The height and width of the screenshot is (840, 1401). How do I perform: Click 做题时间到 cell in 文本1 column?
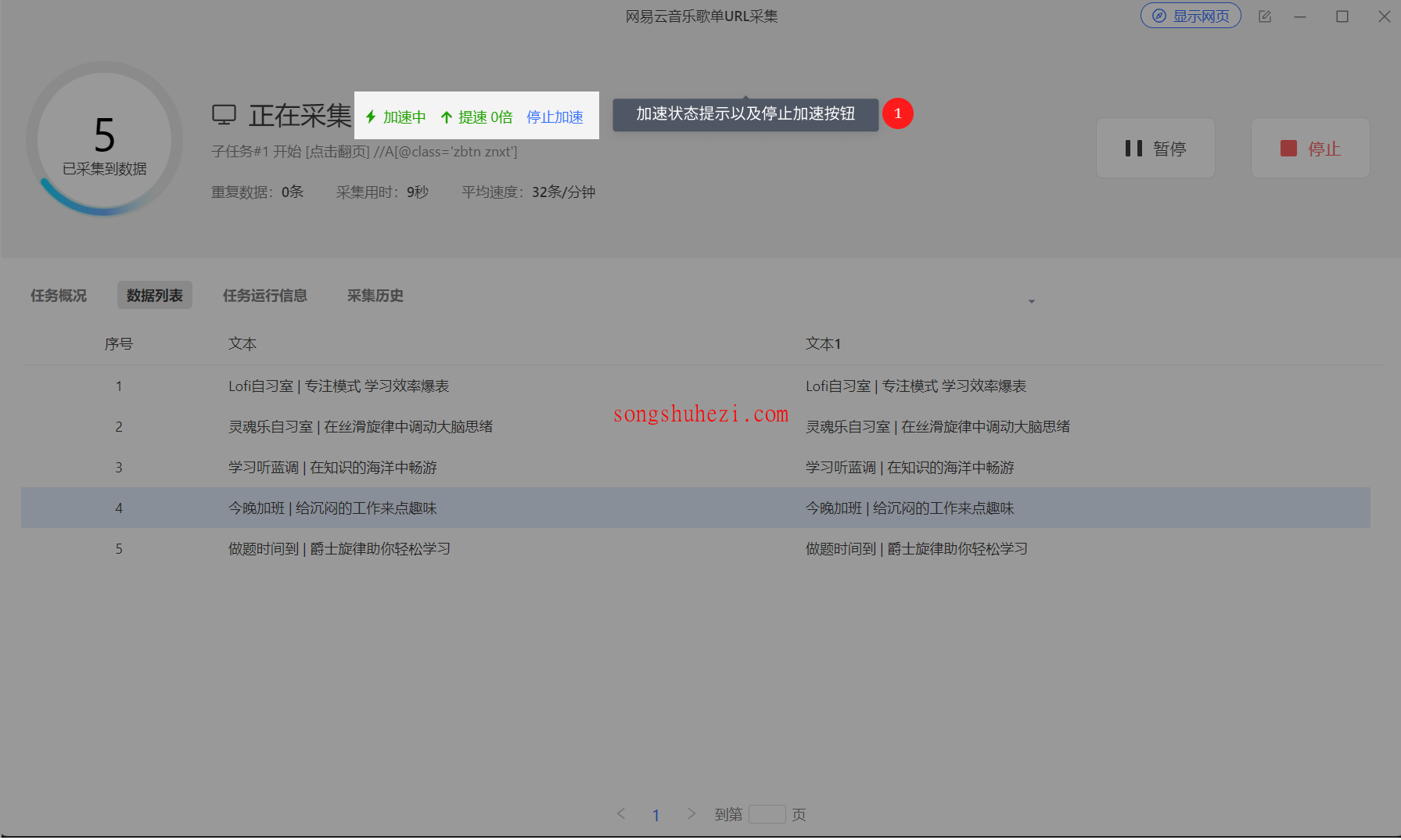point(917,548)
